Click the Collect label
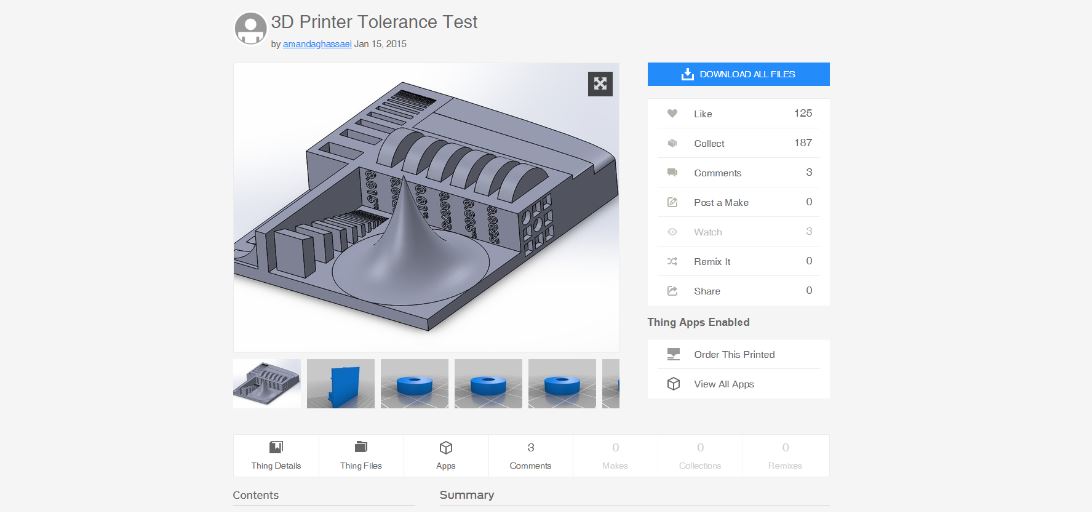Screen dimensions: 1092x512 pos(709,143)
